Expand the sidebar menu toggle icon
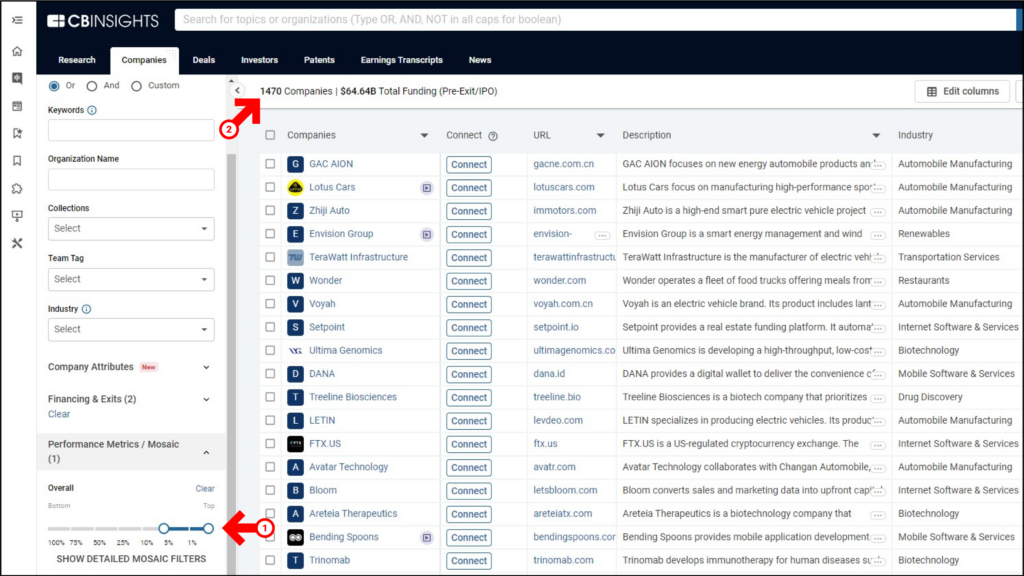This screenshot has height=576, width=1024. pos(17,20)
